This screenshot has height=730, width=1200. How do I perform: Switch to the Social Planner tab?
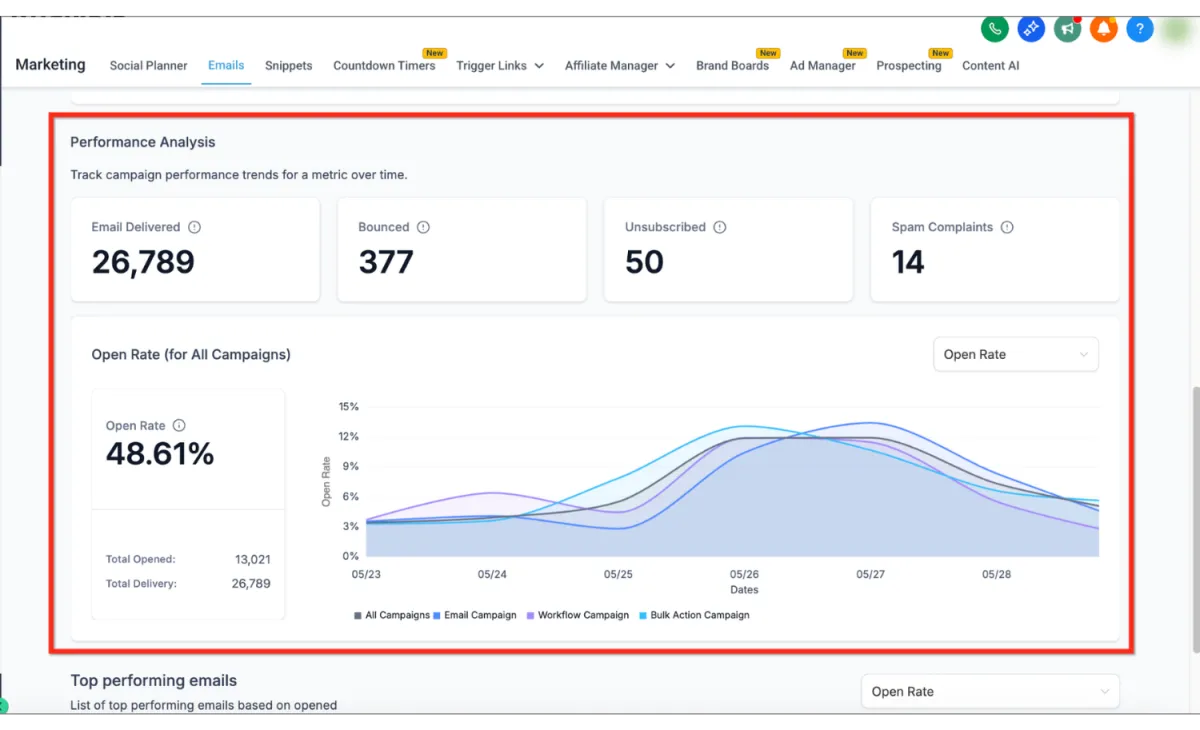coord(148,66)
